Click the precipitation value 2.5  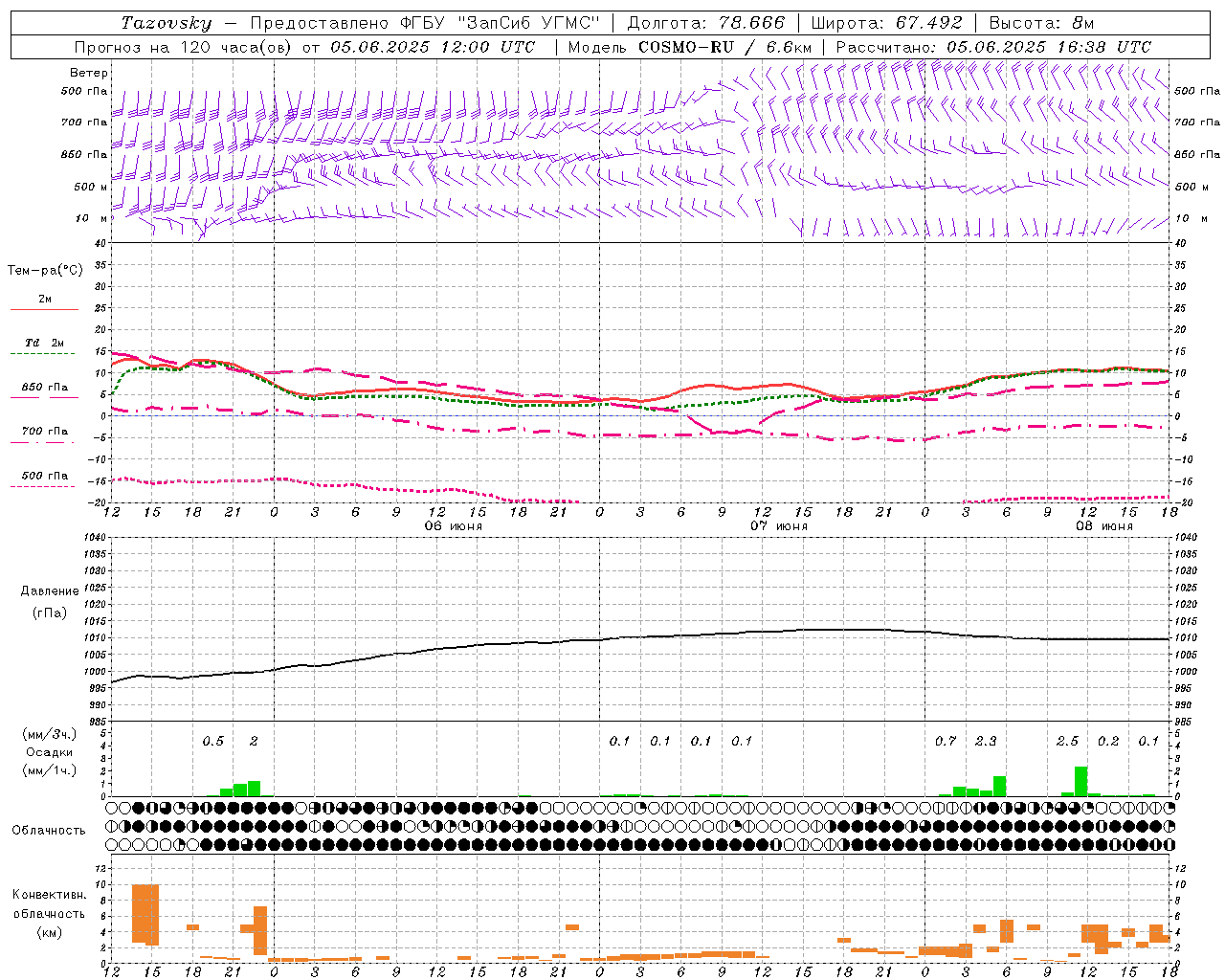tap(1067, 741)
